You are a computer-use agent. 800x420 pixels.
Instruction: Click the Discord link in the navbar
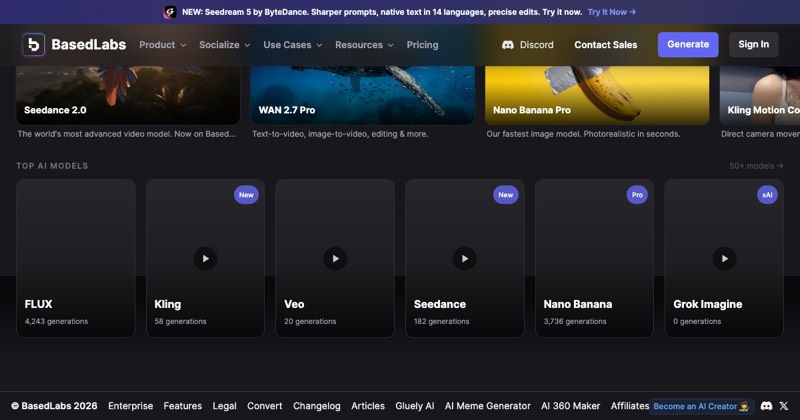click(x=528, y=45)
